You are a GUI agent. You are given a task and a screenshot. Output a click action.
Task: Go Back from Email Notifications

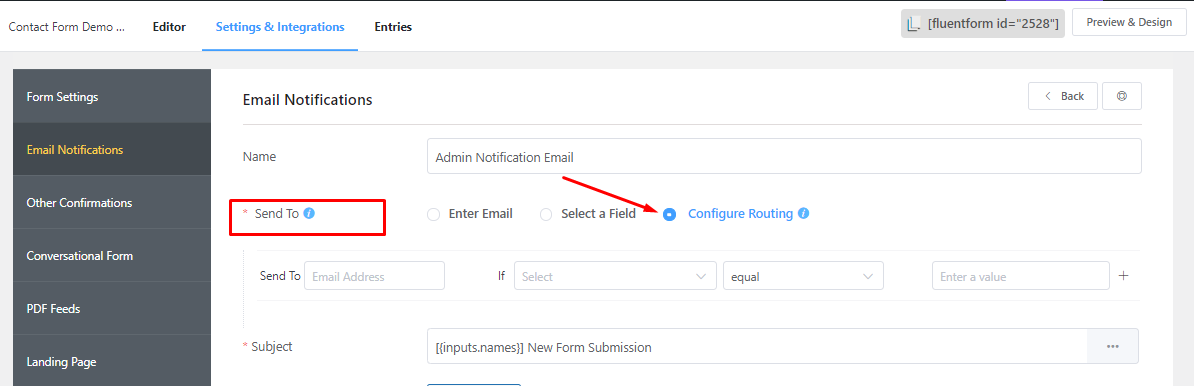point(1063,96)
